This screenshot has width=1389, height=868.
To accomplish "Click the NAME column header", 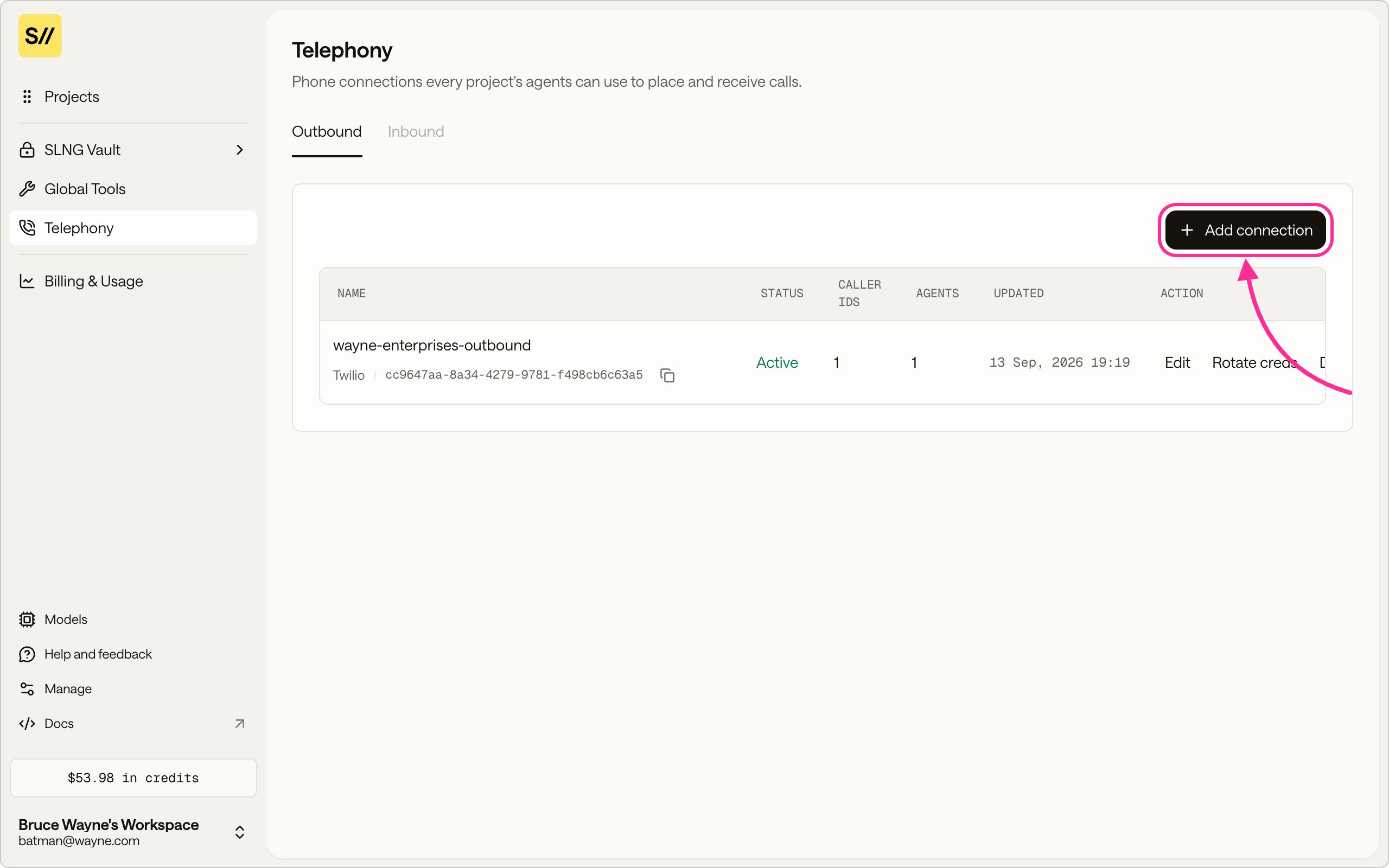I will point(351,293).
